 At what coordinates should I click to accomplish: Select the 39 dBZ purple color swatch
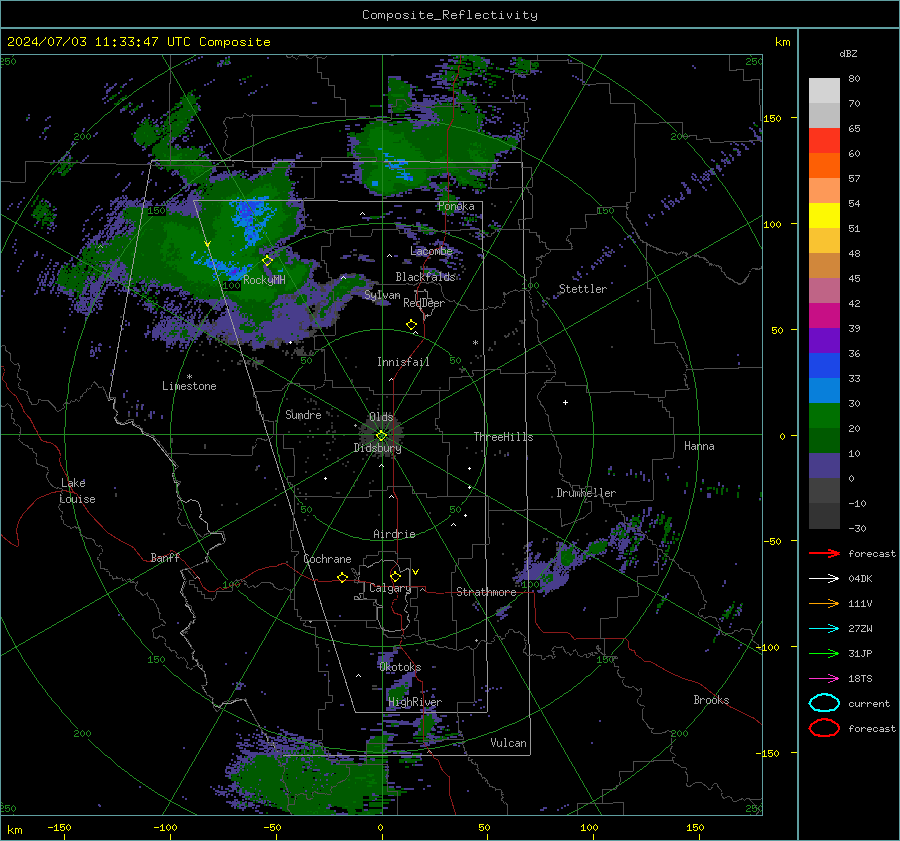[x=824, y=340]
